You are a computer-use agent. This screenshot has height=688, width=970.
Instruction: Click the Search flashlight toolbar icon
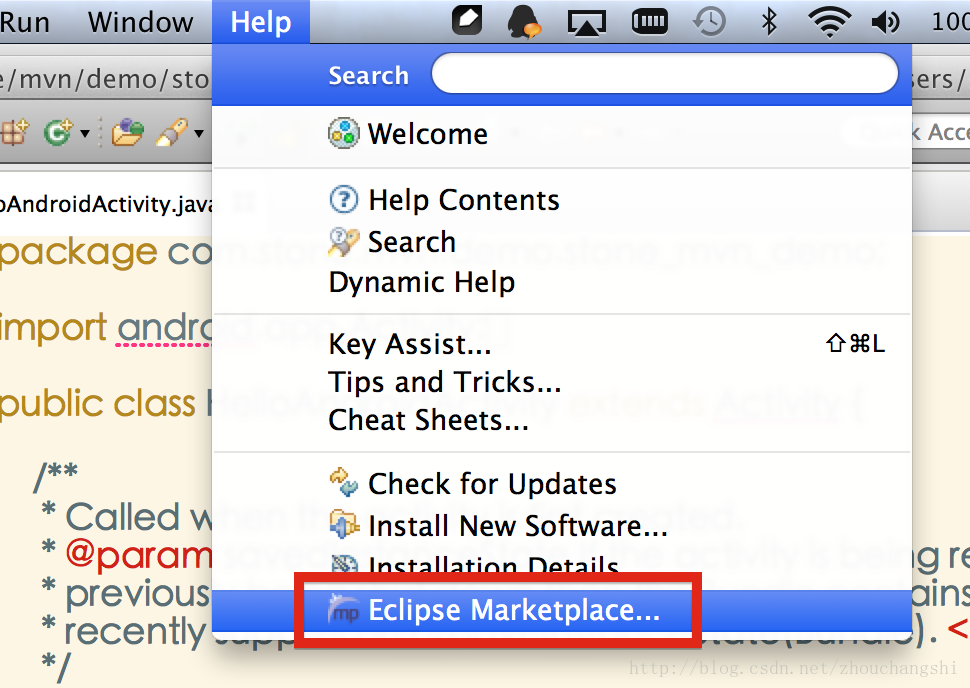coord(172,132)
